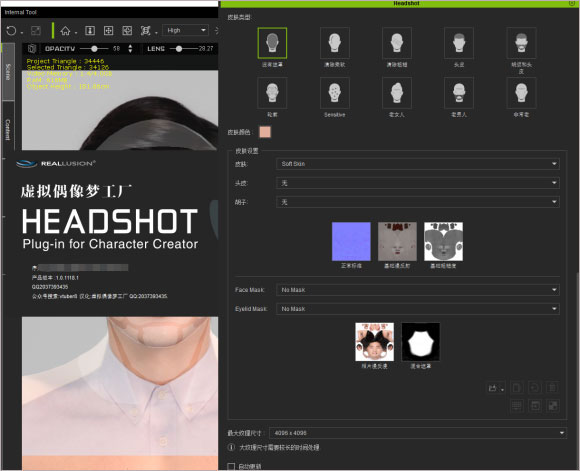Select the last head icon in second row
This screenshot has height=471, width=580.
[521, 93]
